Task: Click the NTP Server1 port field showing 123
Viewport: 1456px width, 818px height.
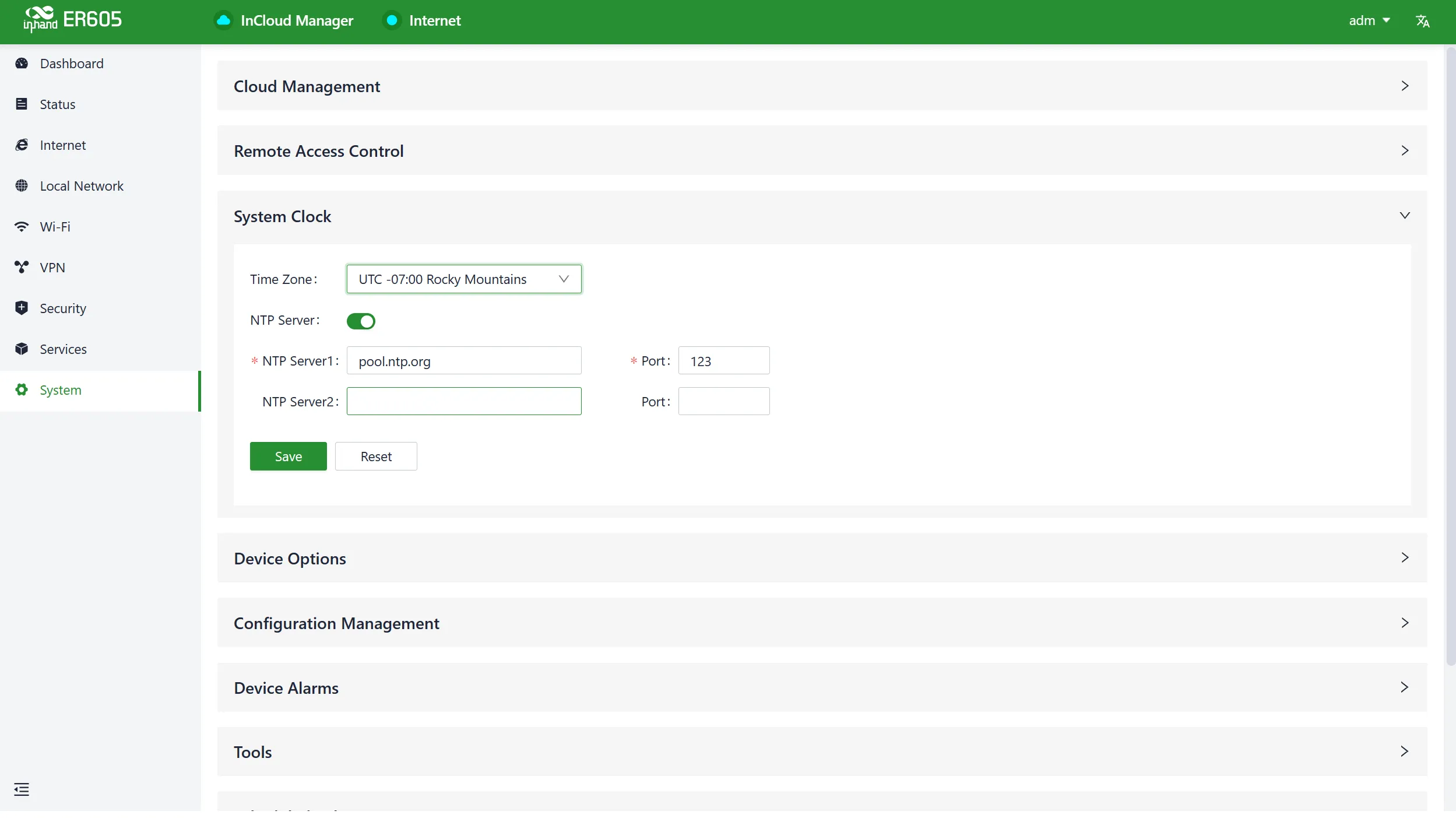Action: click(x=724, y=361)
